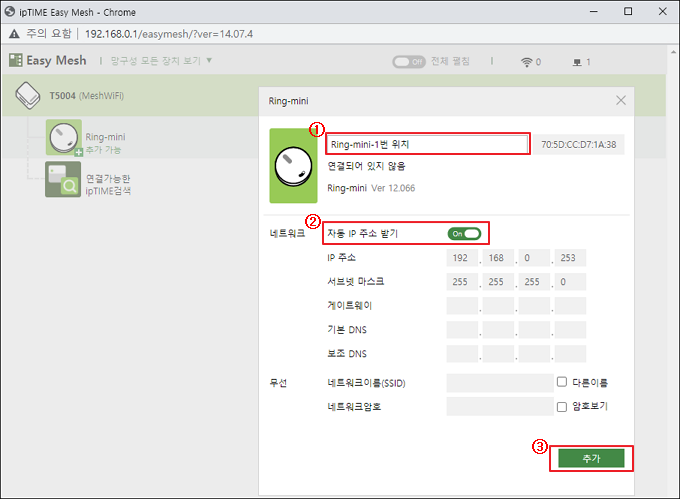Viewport: 680px width, 499px height.
Task: Click the Chrome window globe icon
Action: (x=10, y=12)
